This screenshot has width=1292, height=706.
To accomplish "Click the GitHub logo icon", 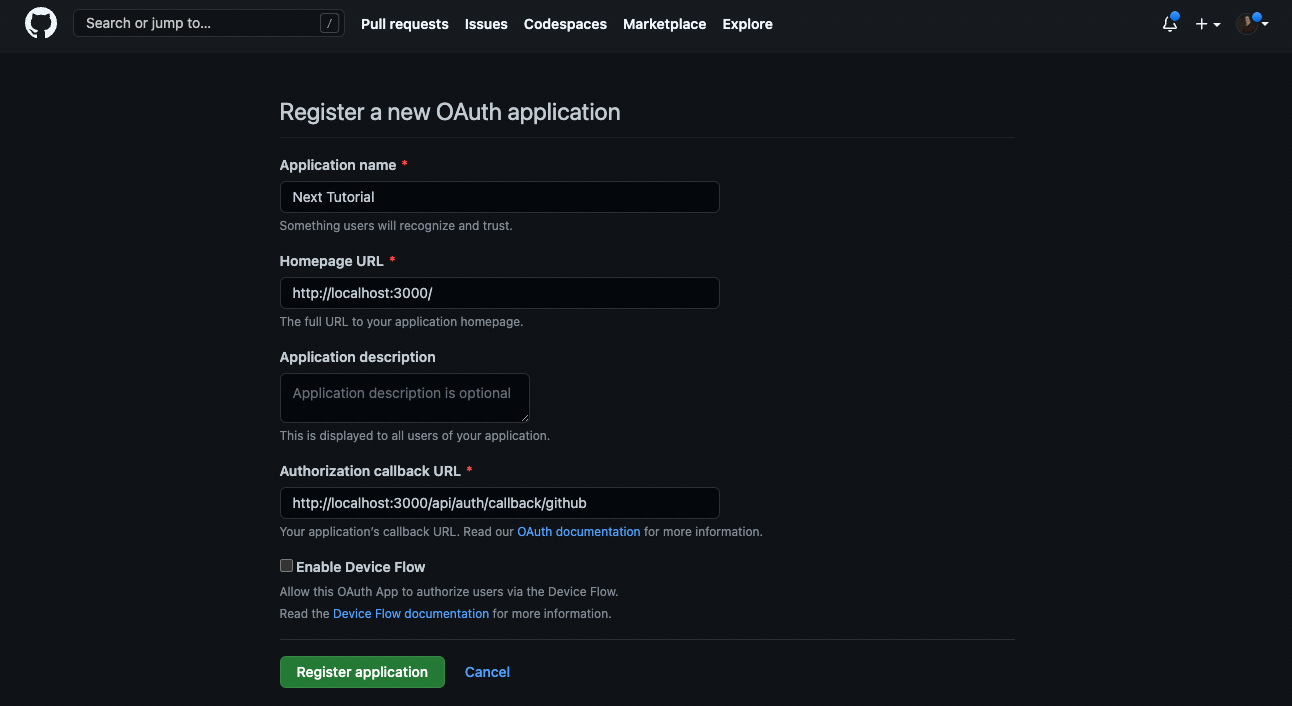I will [x=40, y=23].
